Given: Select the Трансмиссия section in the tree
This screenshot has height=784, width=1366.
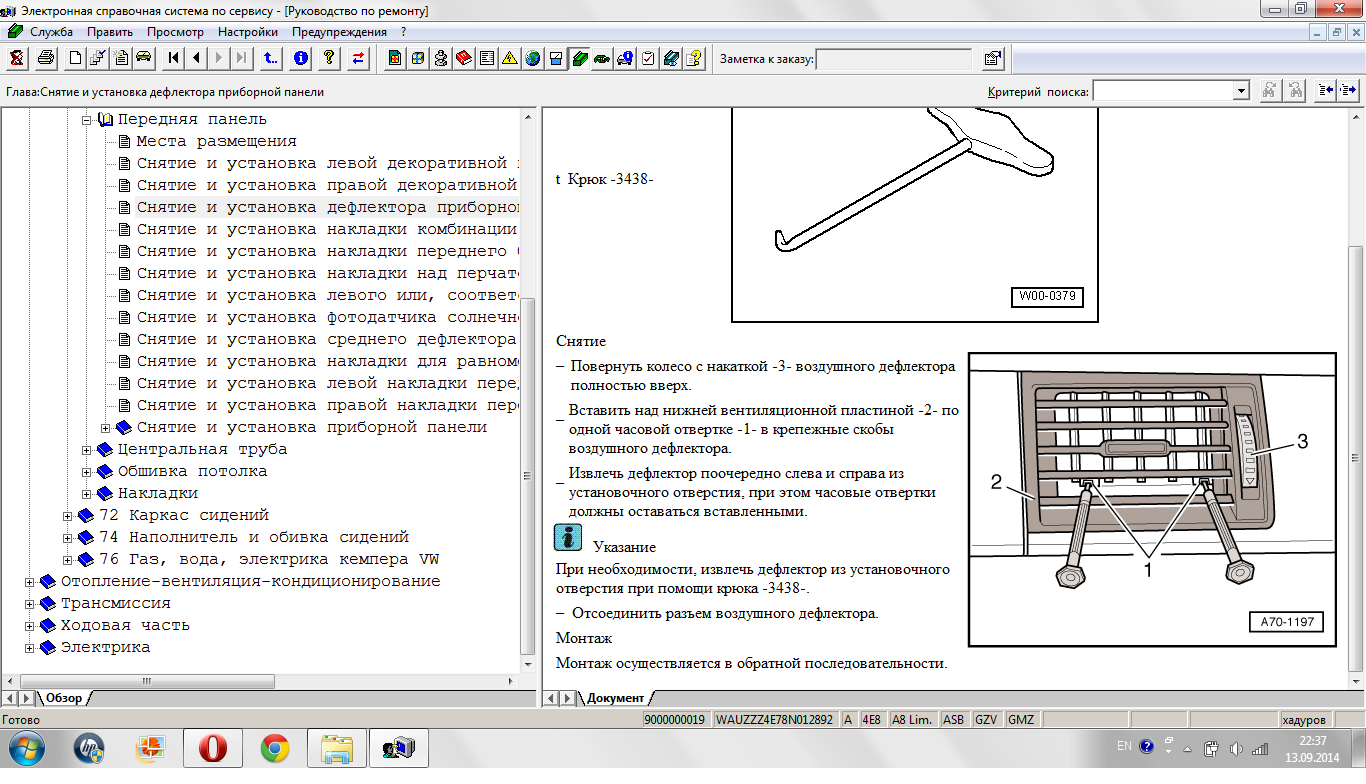Looking at the screenshot, I should point(115,604).
